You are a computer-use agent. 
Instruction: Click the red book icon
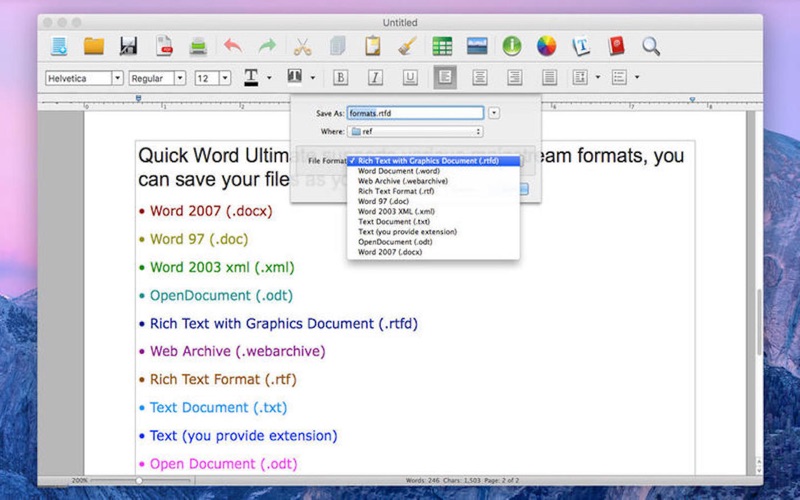click(616, 46)
